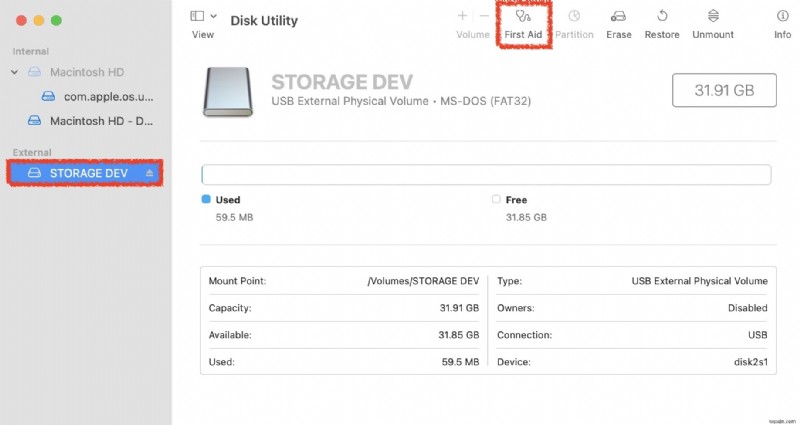Click the Available value 31.85 GB in table
The height and width of the screenshot is (425, 800).
pos(459,335)
